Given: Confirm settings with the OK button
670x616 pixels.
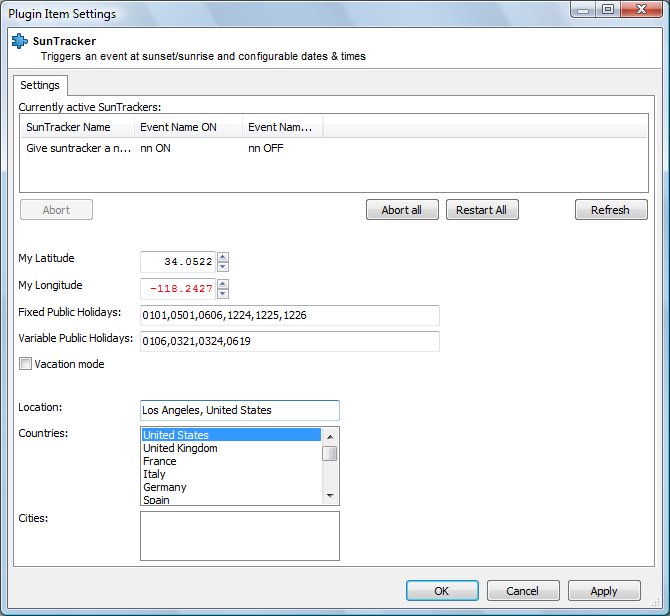Looking at the screenshot, I should (442, 591).
